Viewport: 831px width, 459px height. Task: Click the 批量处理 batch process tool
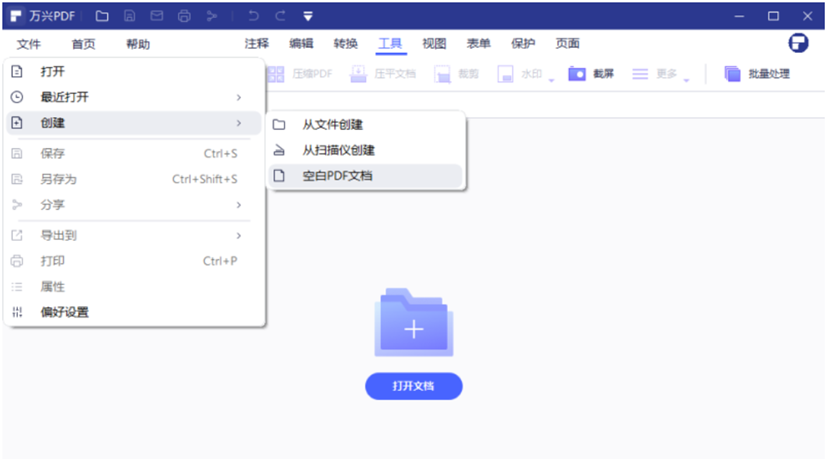[x=757, y=74]
